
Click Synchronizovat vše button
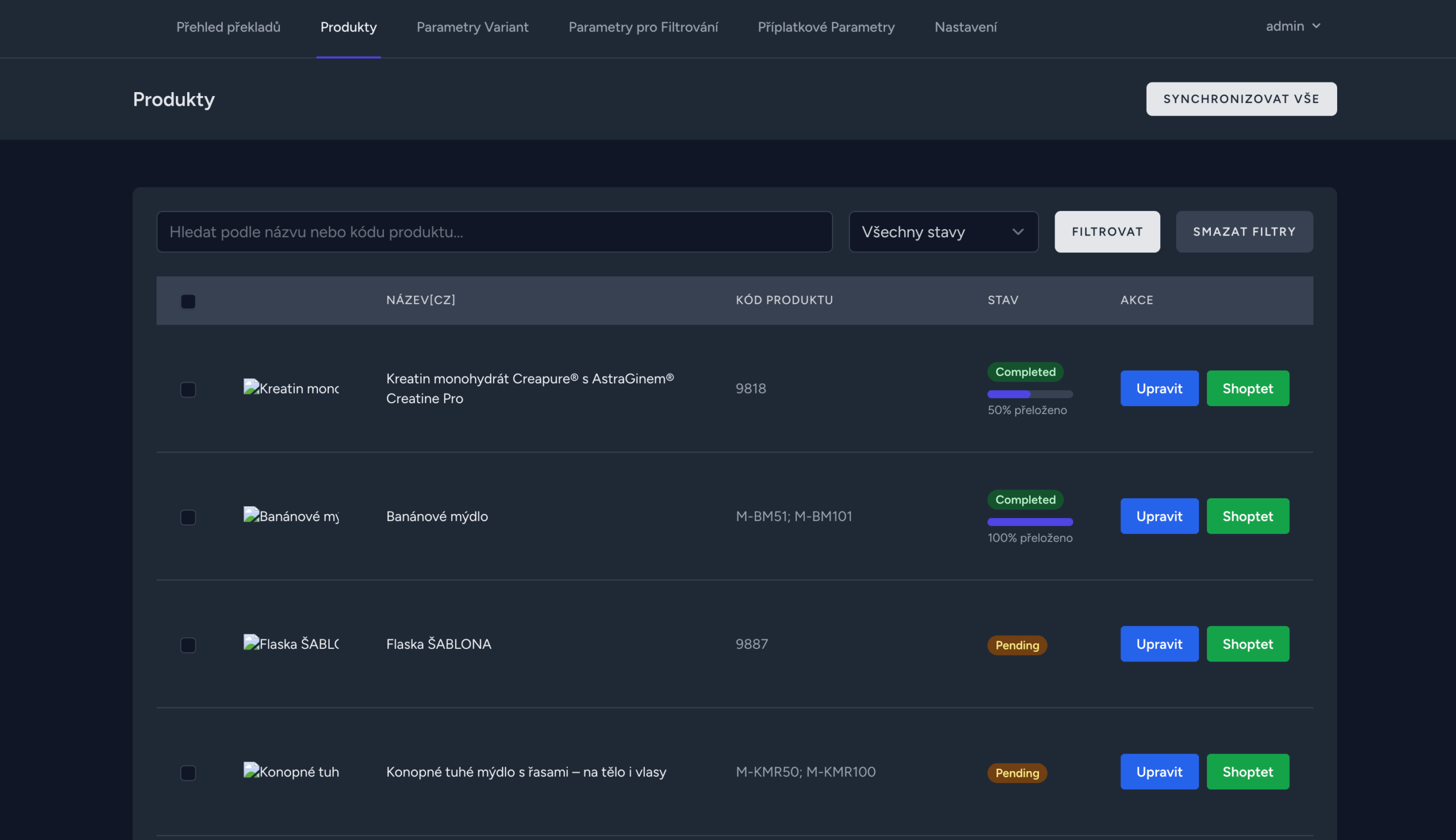pyautogui.click(x=1241, y=98)
